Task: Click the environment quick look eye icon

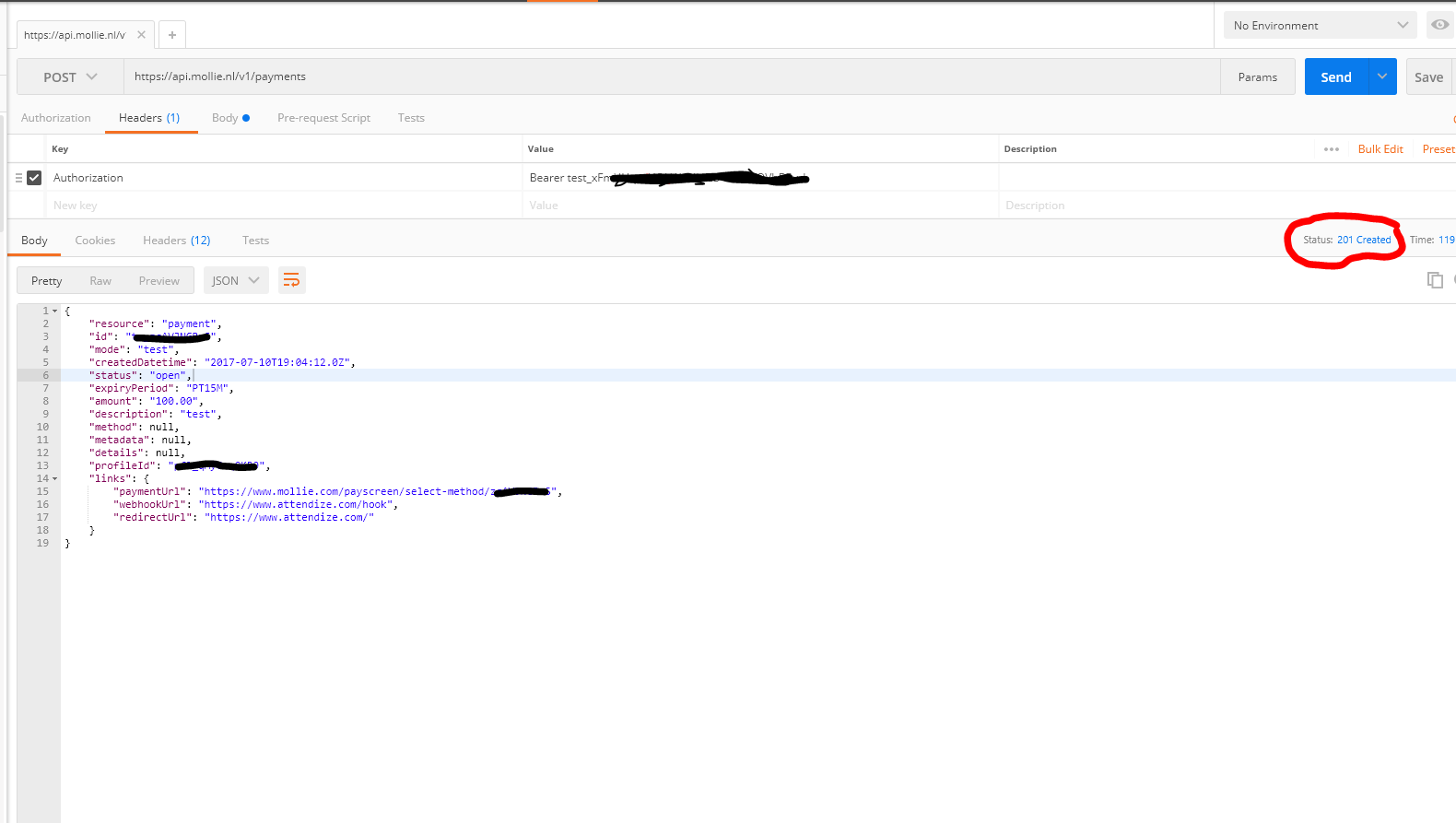Action: [1439, 25]
